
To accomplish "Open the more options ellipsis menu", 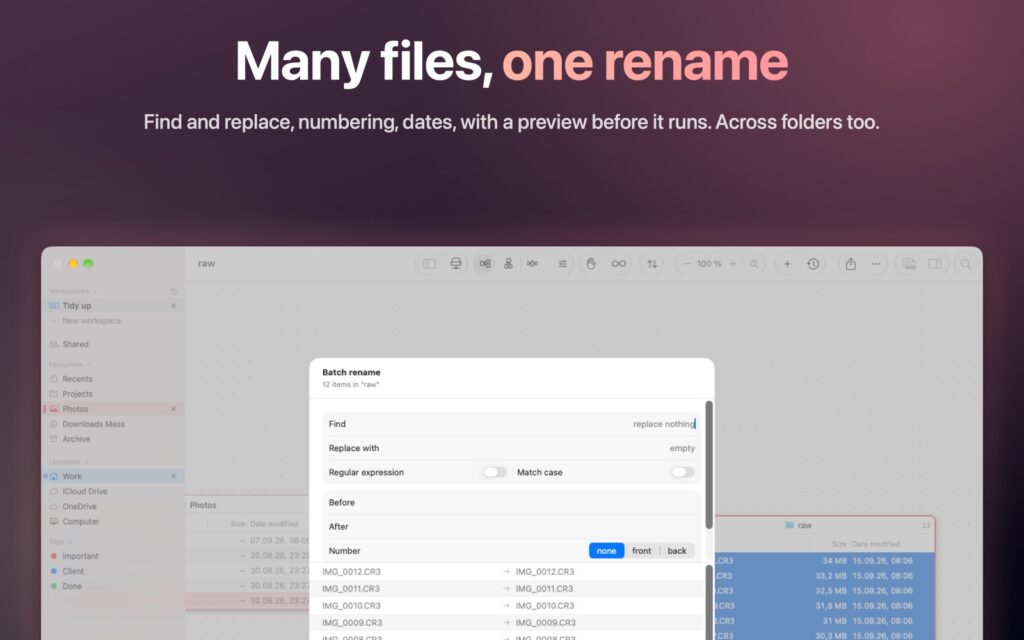I will (x=876, y=264).
